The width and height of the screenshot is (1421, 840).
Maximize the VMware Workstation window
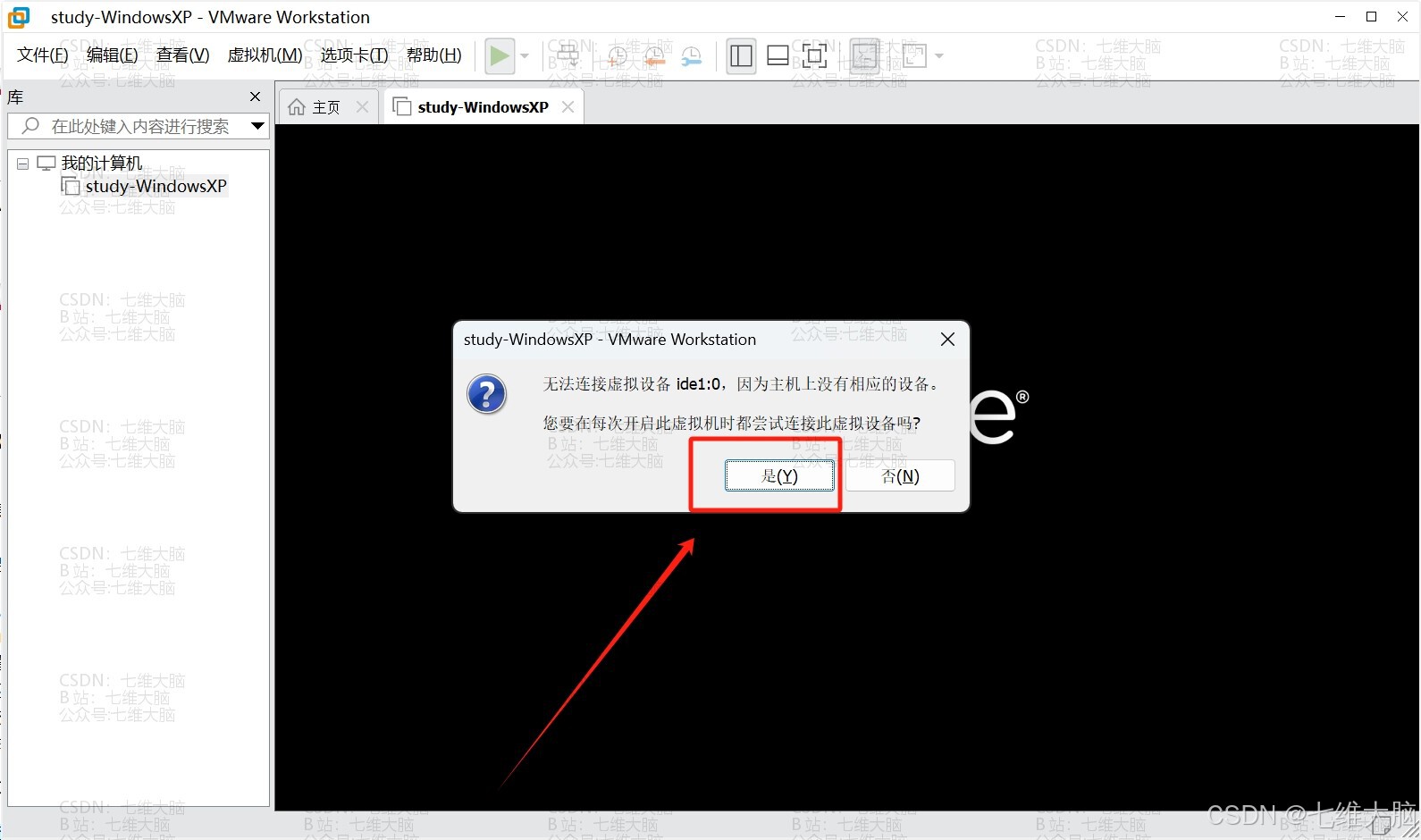tap(1372, 17)
